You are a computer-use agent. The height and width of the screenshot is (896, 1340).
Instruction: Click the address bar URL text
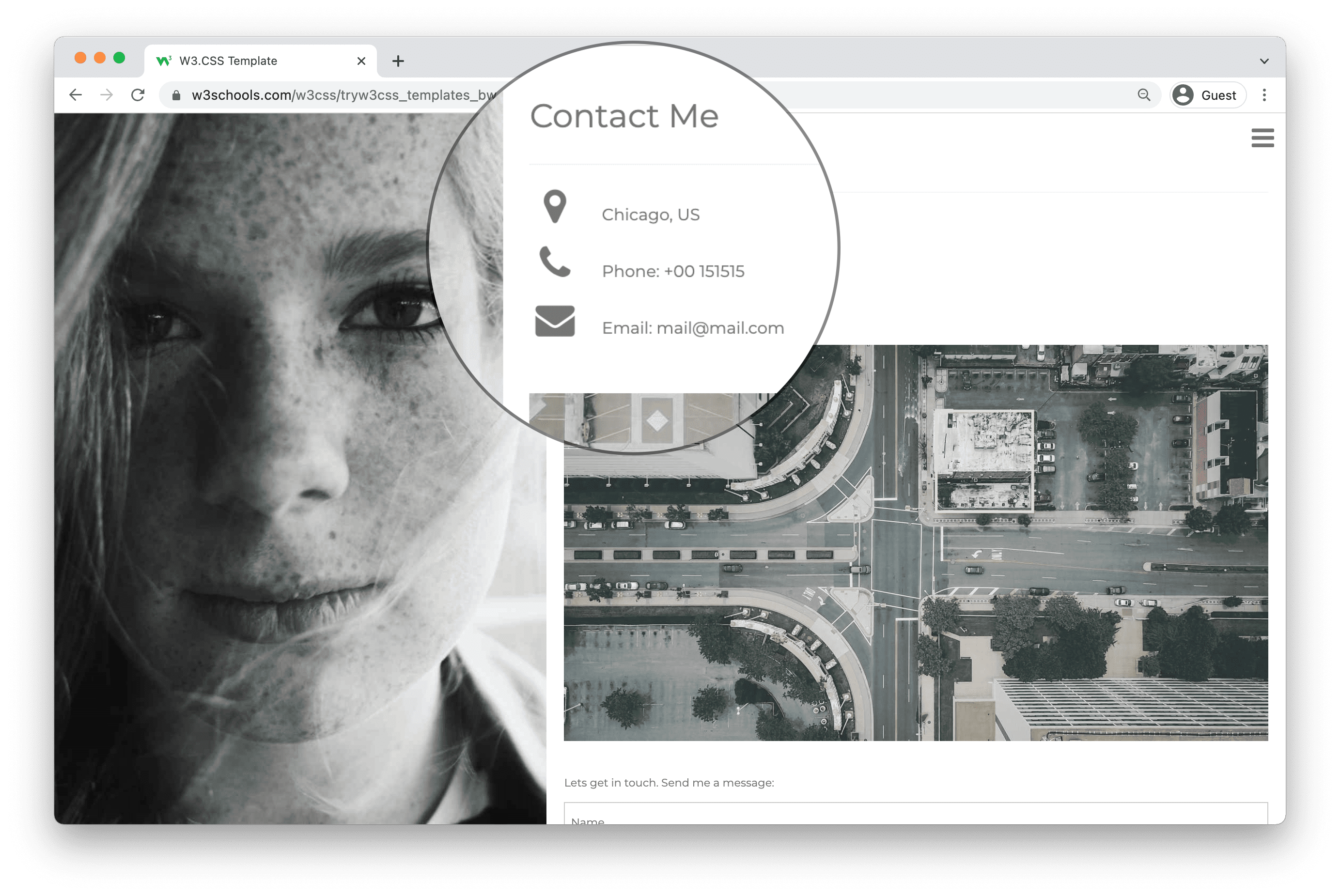pyautogui.click(x=343, y=95)
